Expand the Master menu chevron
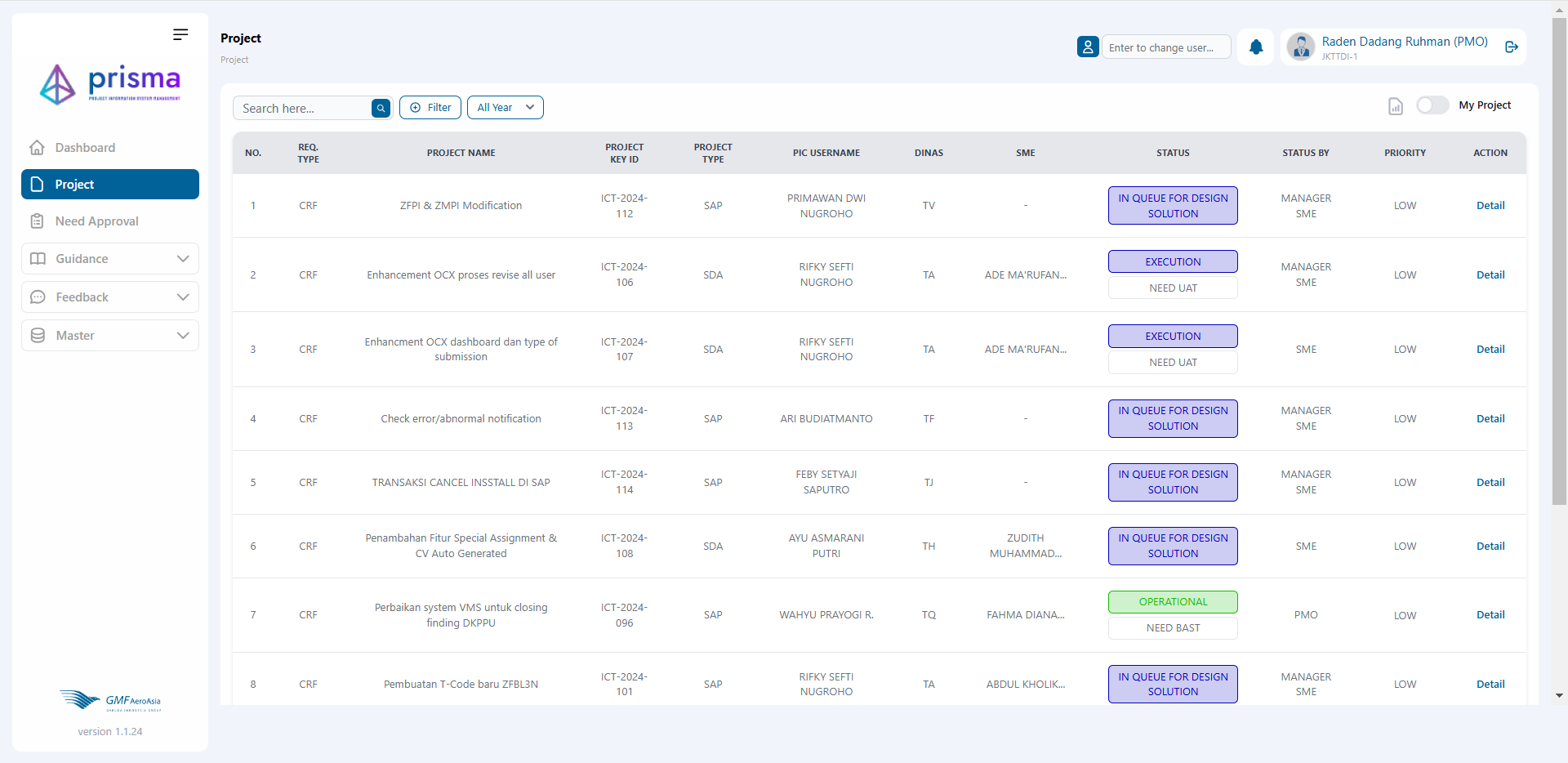The image size is (1568, 763). 183,336
